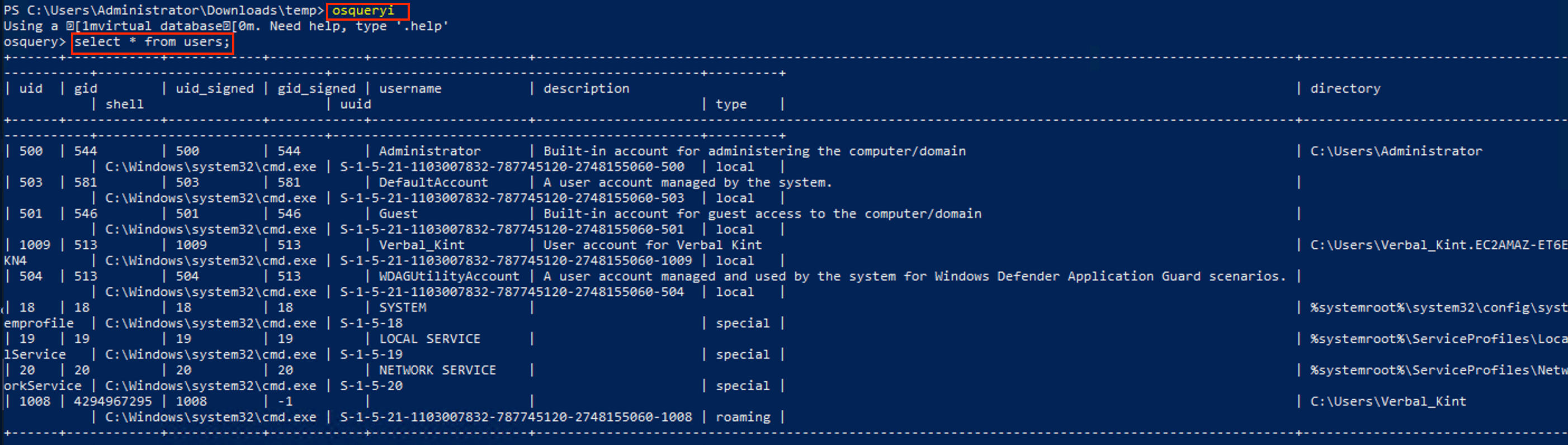Image resolution: width=1568 pixels, height=445 pixels.
Task: Click the 'roaming' type value
Action: click(742, 417)
